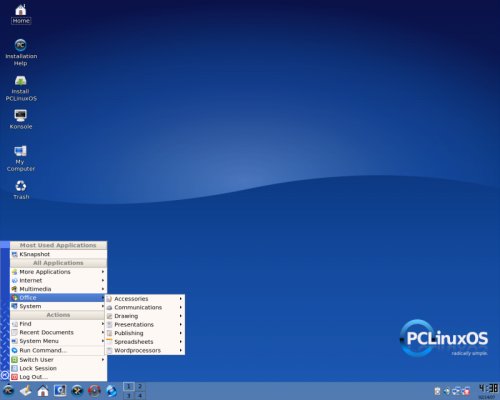This screenshot has width=500, height=400.
Task: Switch to virtual desktop 3 in pager
Action: pyautogui.click(x=129, y=395)
